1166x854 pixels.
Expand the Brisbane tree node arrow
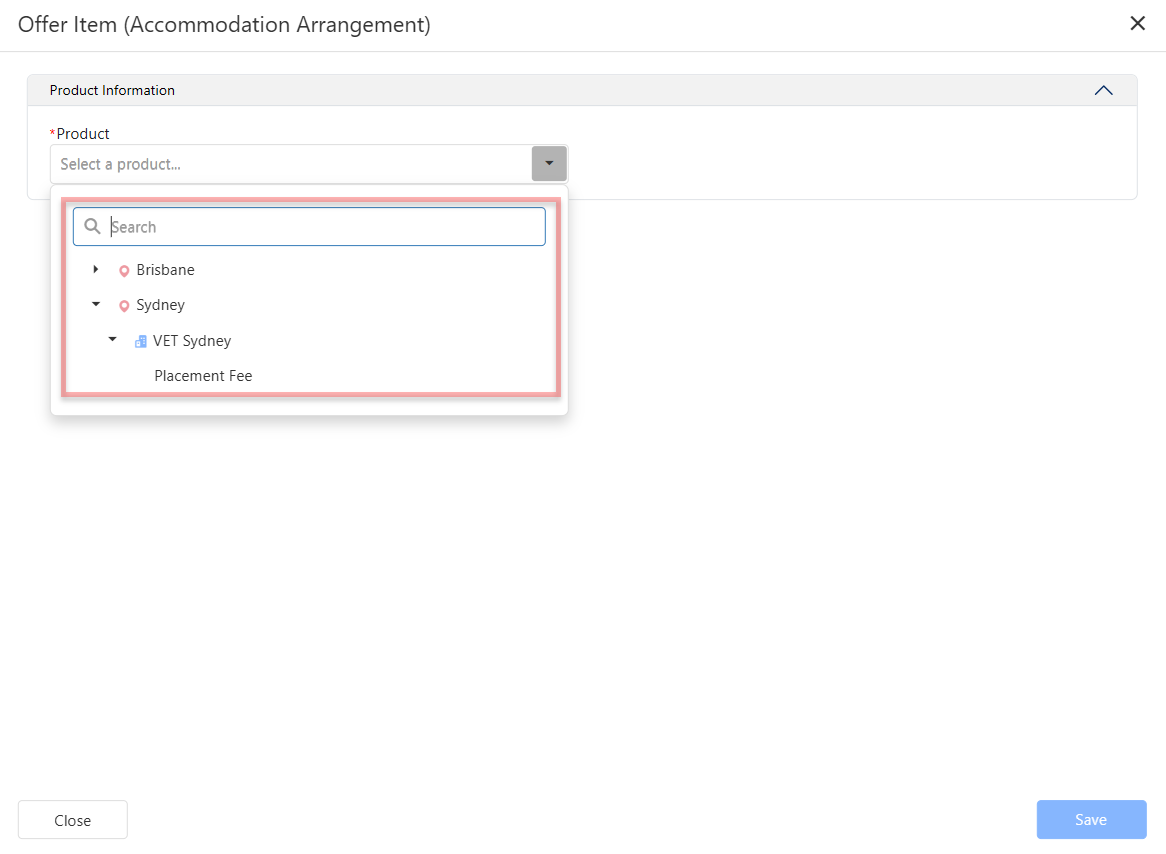pyautogui.click(x=96, y=270)
